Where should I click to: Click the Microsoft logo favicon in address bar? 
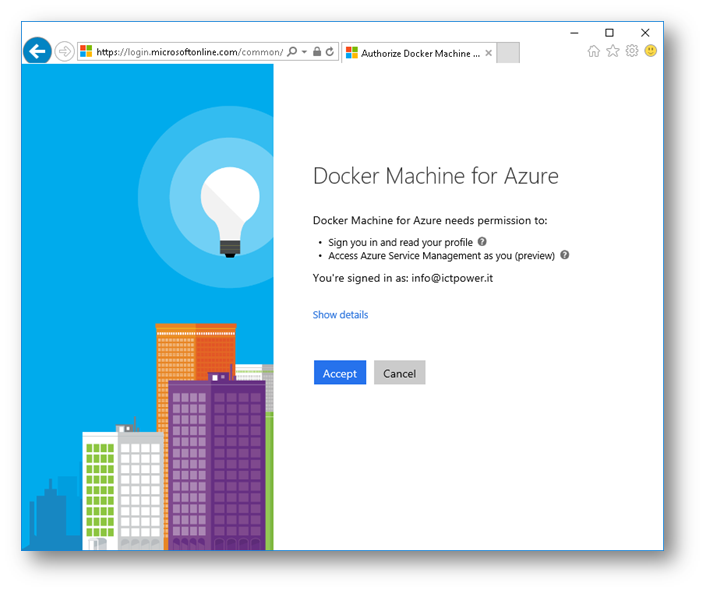(86, 51)
